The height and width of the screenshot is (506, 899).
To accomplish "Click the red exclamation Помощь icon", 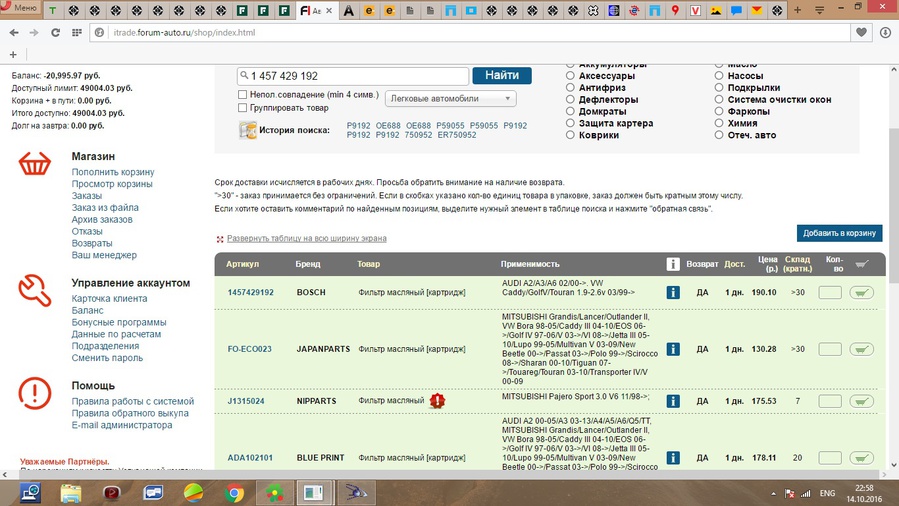I will pyautogui.click(x=35, y=393).
